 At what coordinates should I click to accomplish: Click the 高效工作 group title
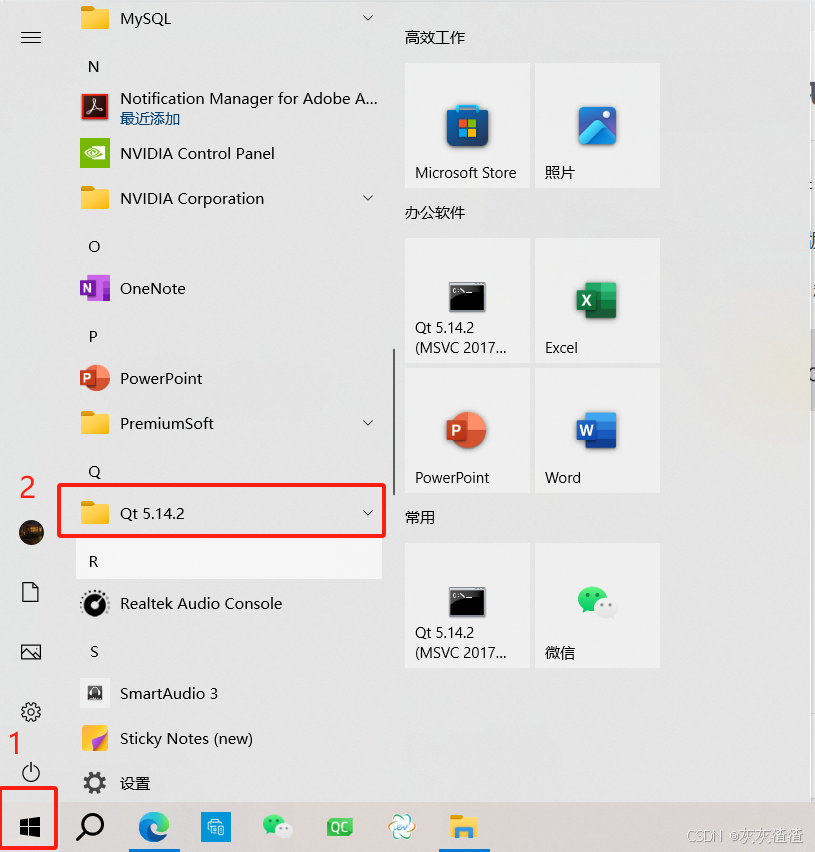[435, 37]
